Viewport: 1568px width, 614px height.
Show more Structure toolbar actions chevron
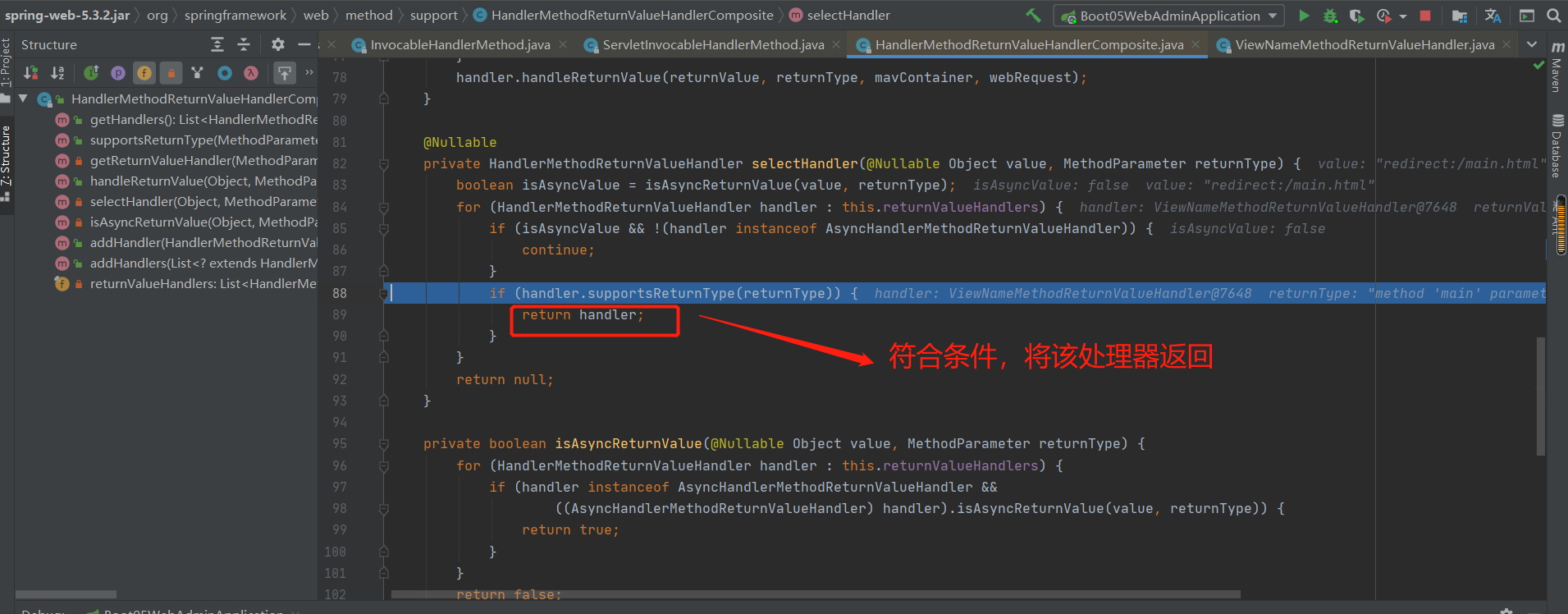(x=309, y=72)
